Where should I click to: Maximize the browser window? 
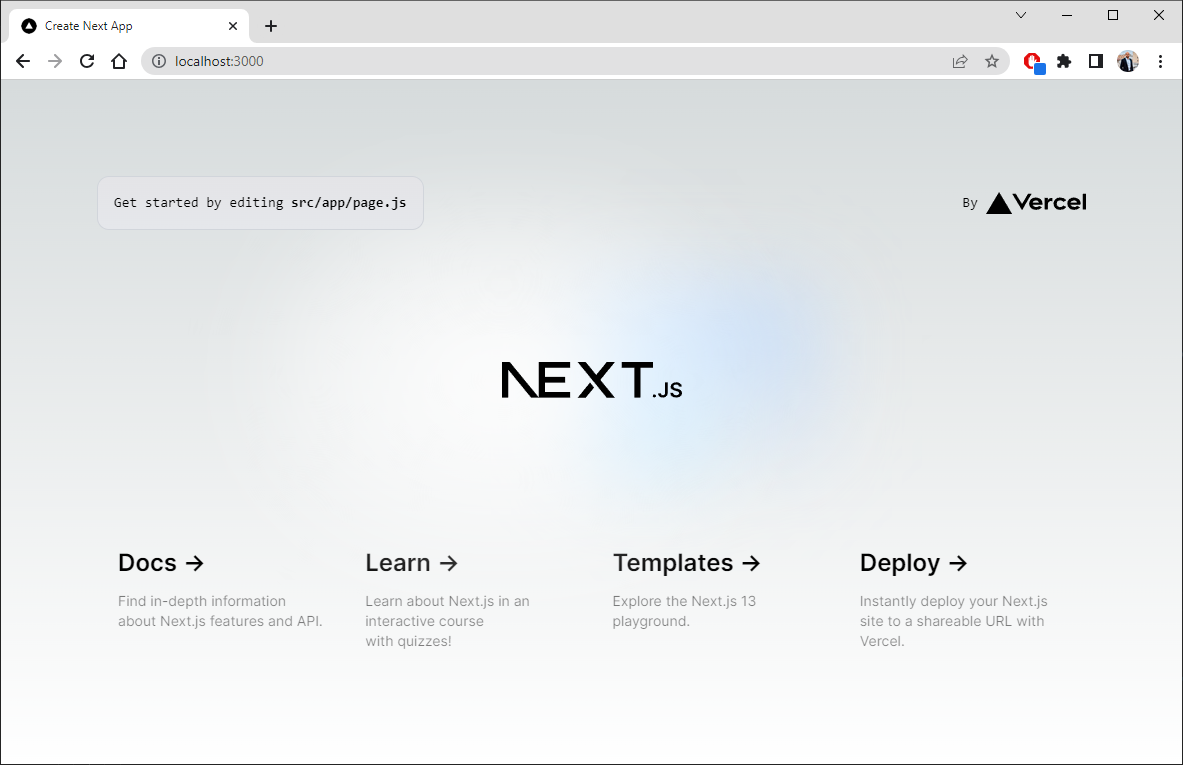(1113, 15)
